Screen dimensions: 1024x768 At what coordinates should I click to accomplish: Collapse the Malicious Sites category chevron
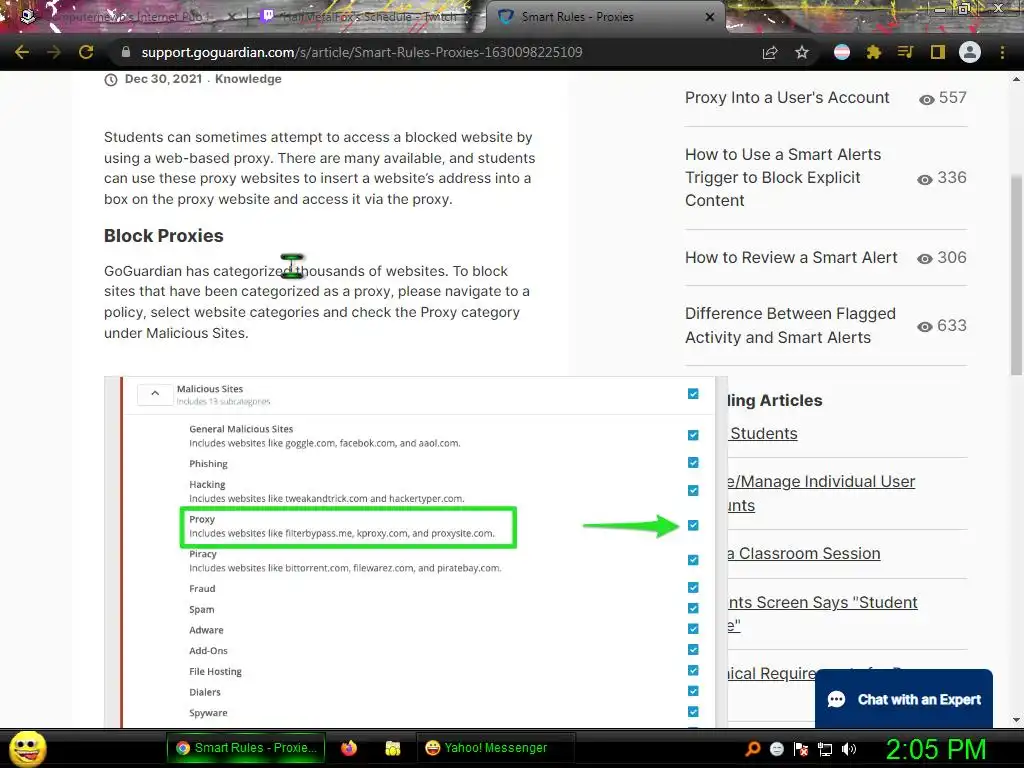click(x=155, y=393)
